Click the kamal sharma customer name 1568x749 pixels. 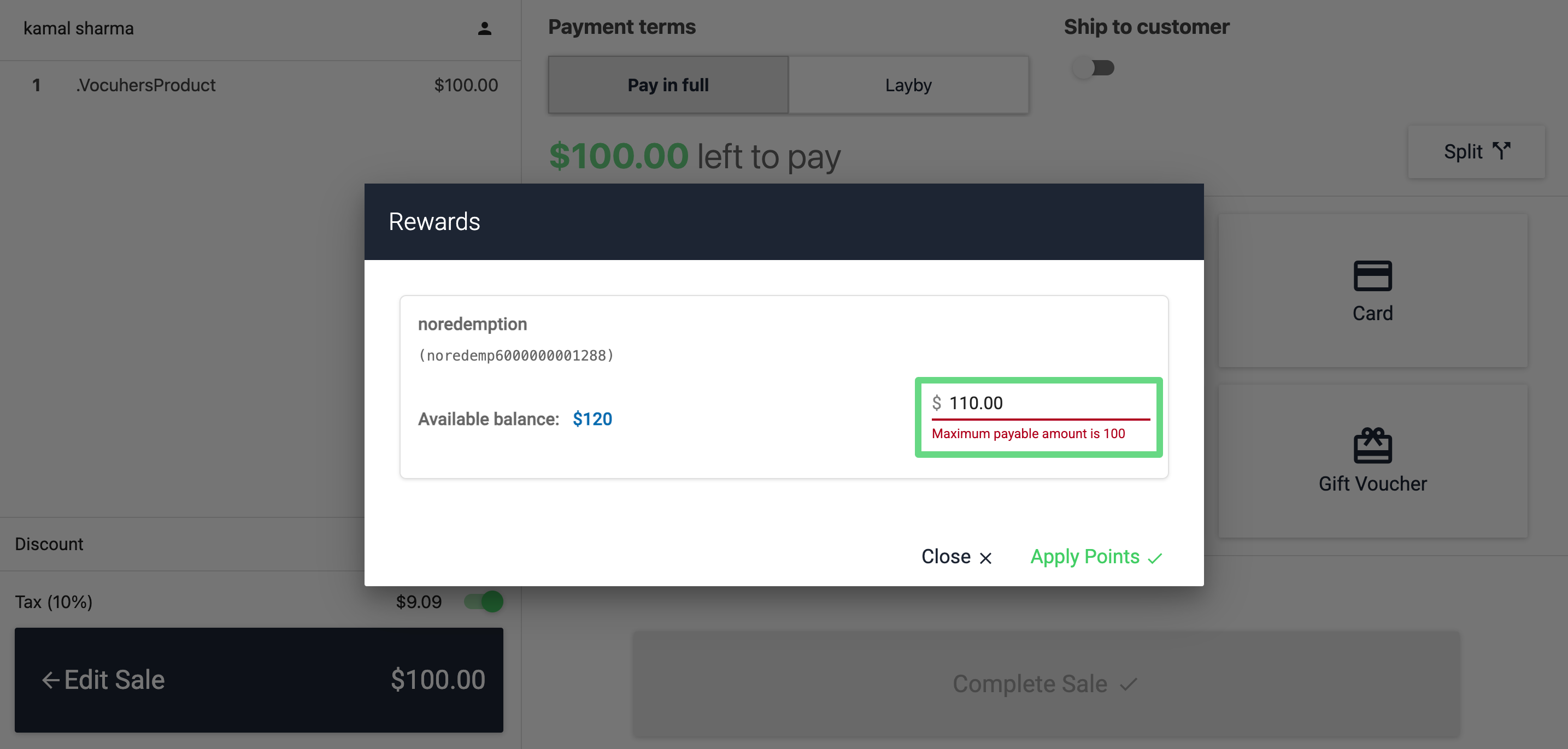[x=79, y=28]
